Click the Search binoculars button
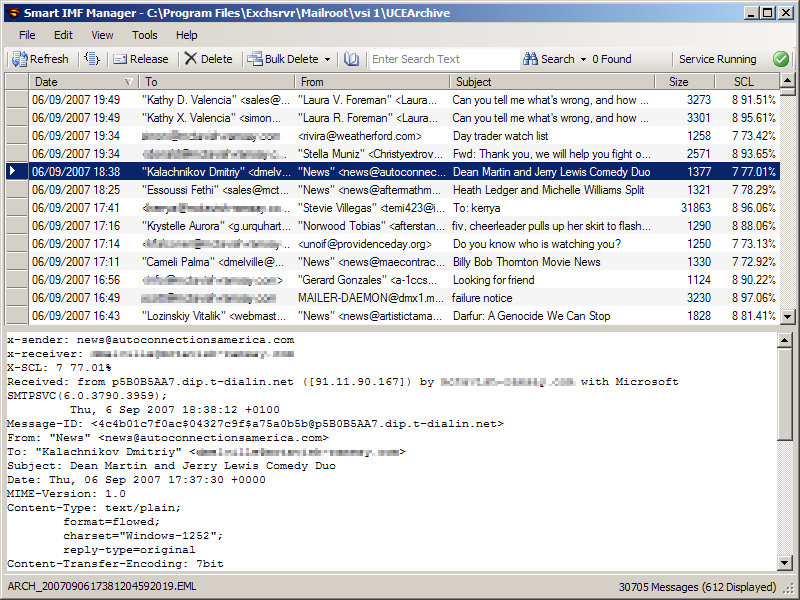Viewport: 800px width, 600px height. pyautogui.click(x=549, y=59)
